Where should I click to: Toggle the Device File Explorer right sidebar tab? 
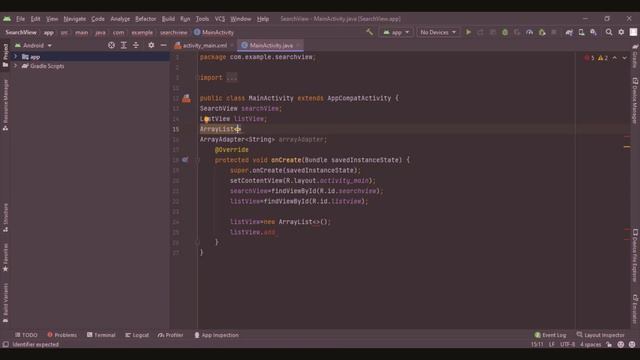635,255
